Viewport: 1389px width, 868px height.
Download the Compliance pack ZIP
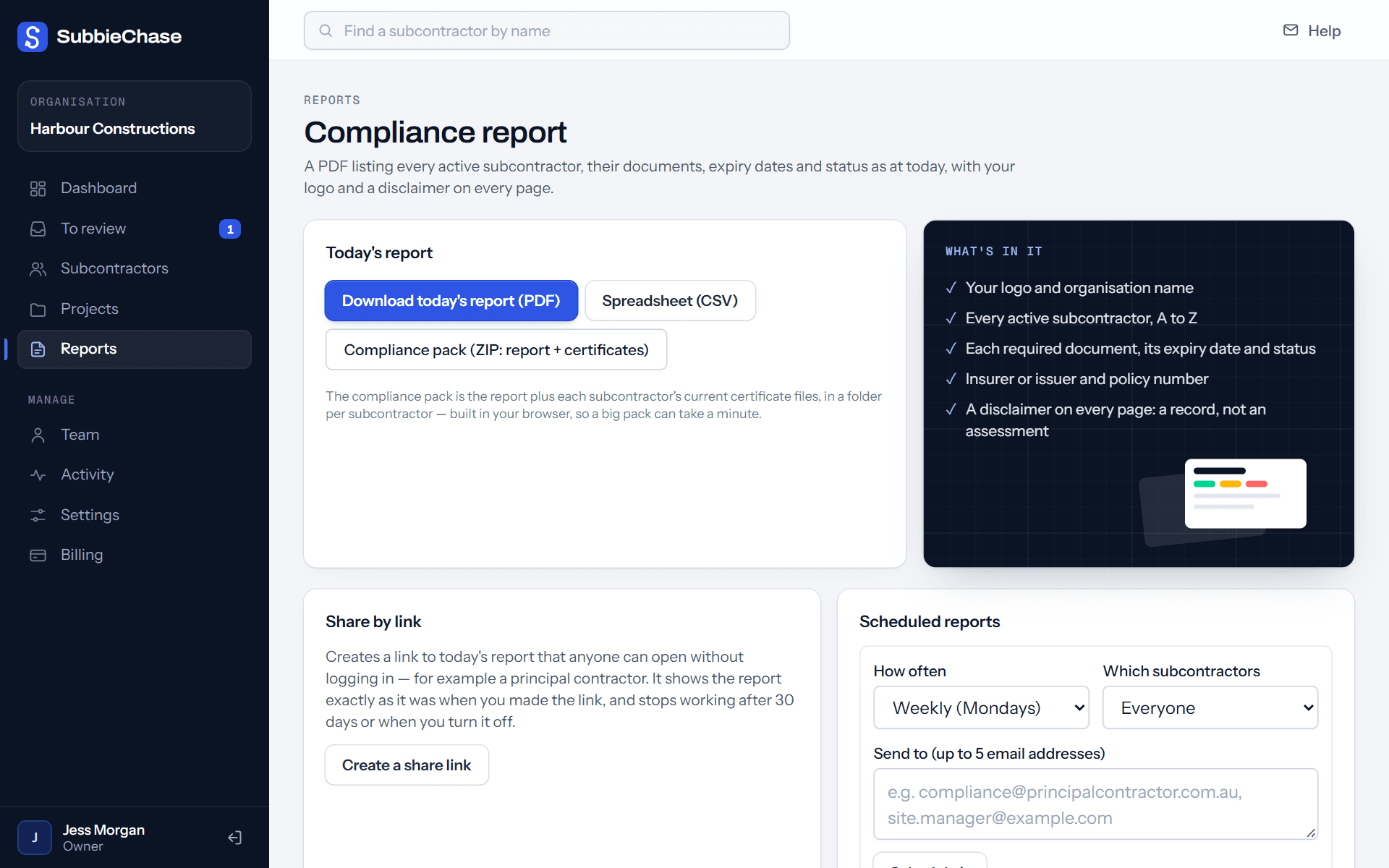tap(496, 350)
